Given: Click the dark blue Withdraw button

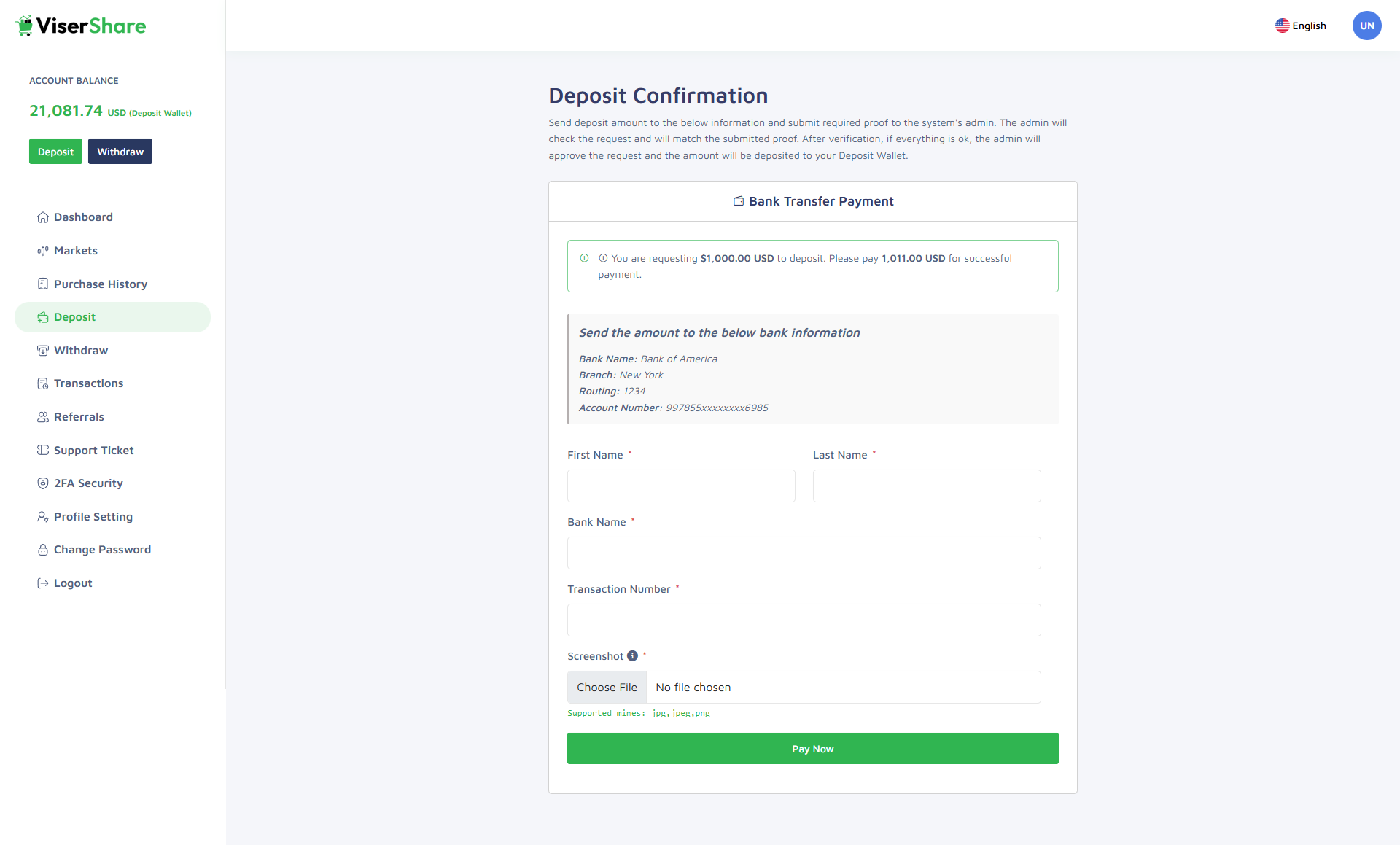Looking at the screenshot, I should [x=120, y=152].
